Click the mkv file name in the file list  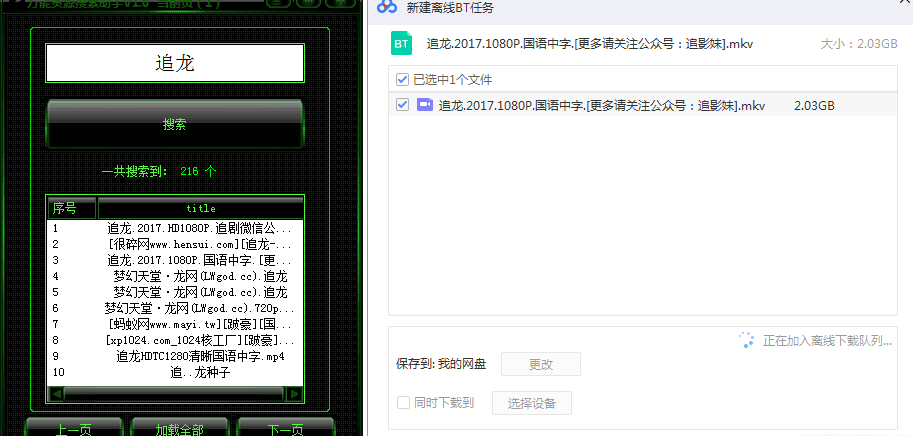pos(601,105)
